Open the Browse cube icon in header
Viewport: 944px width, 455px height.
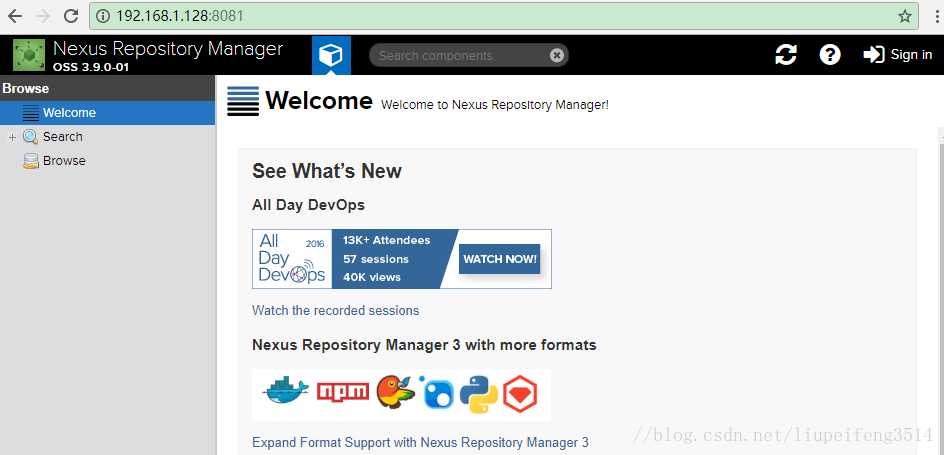coord(331,55)
